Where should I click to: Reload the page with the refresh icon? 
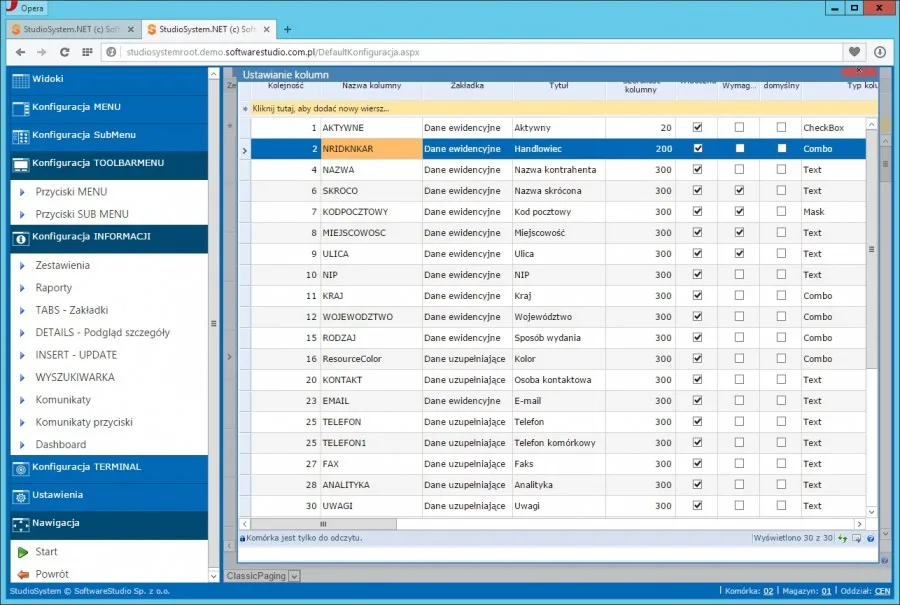coord(64,52)
